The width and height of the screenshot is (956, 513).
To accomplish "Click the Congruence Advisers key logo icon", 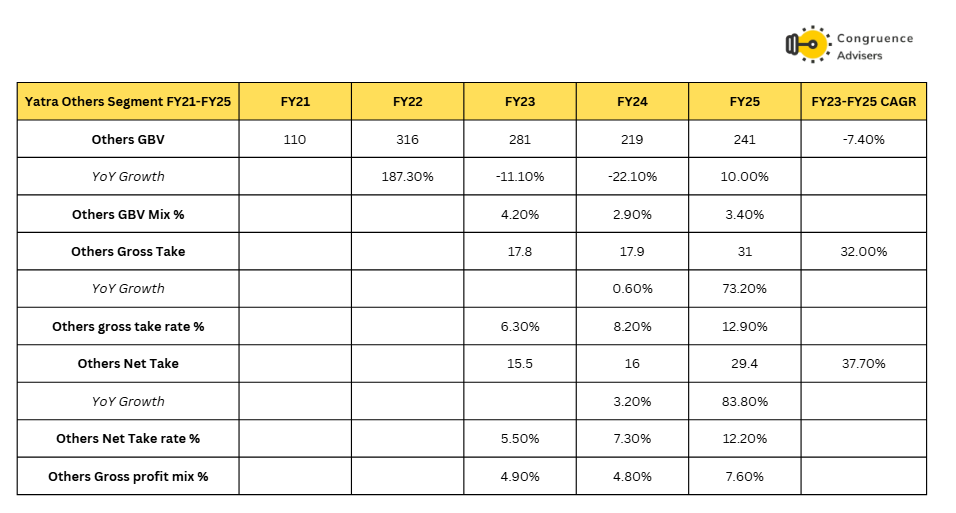I will (x=807, y=44).
